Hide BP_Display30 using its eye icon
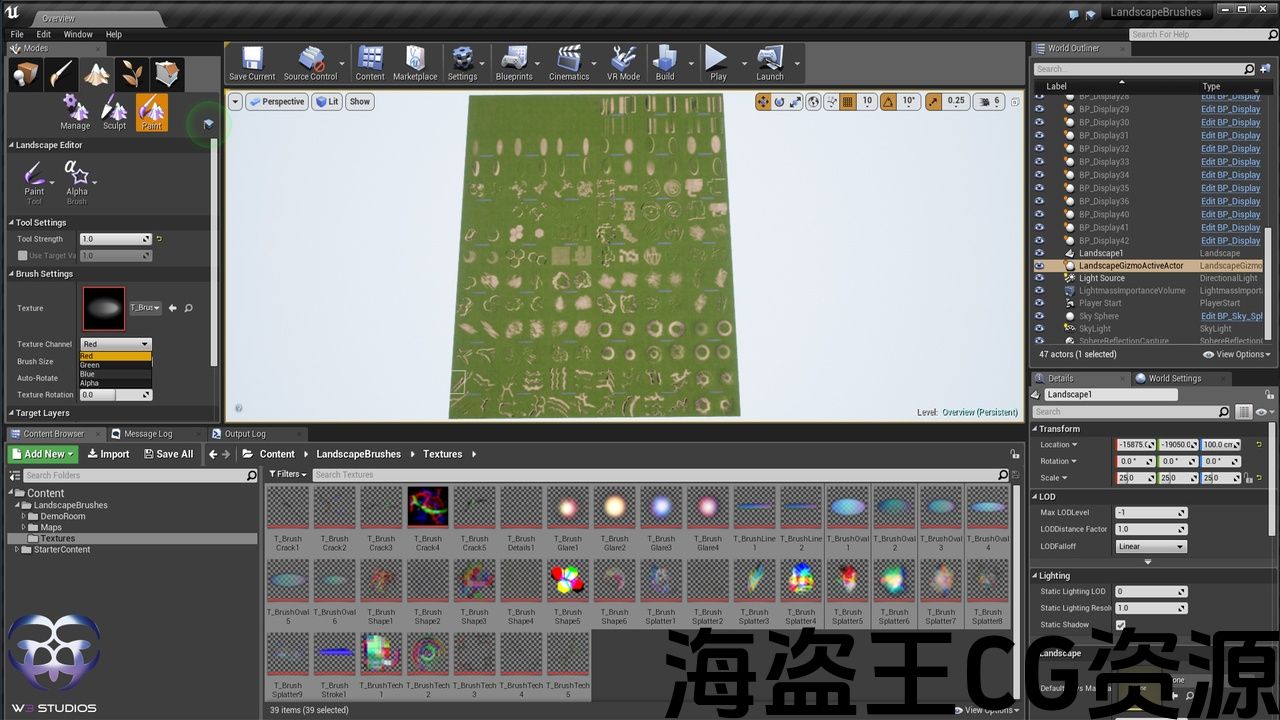1280x720 pixels. pos(1039,122)
